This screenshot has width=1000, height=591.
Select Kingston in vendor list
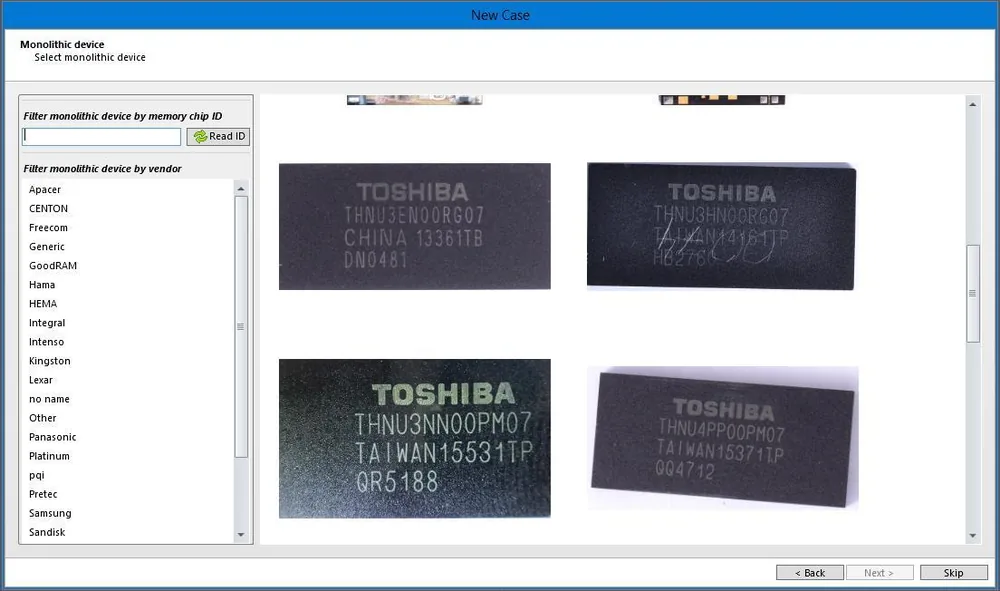(x=50, y=361)
